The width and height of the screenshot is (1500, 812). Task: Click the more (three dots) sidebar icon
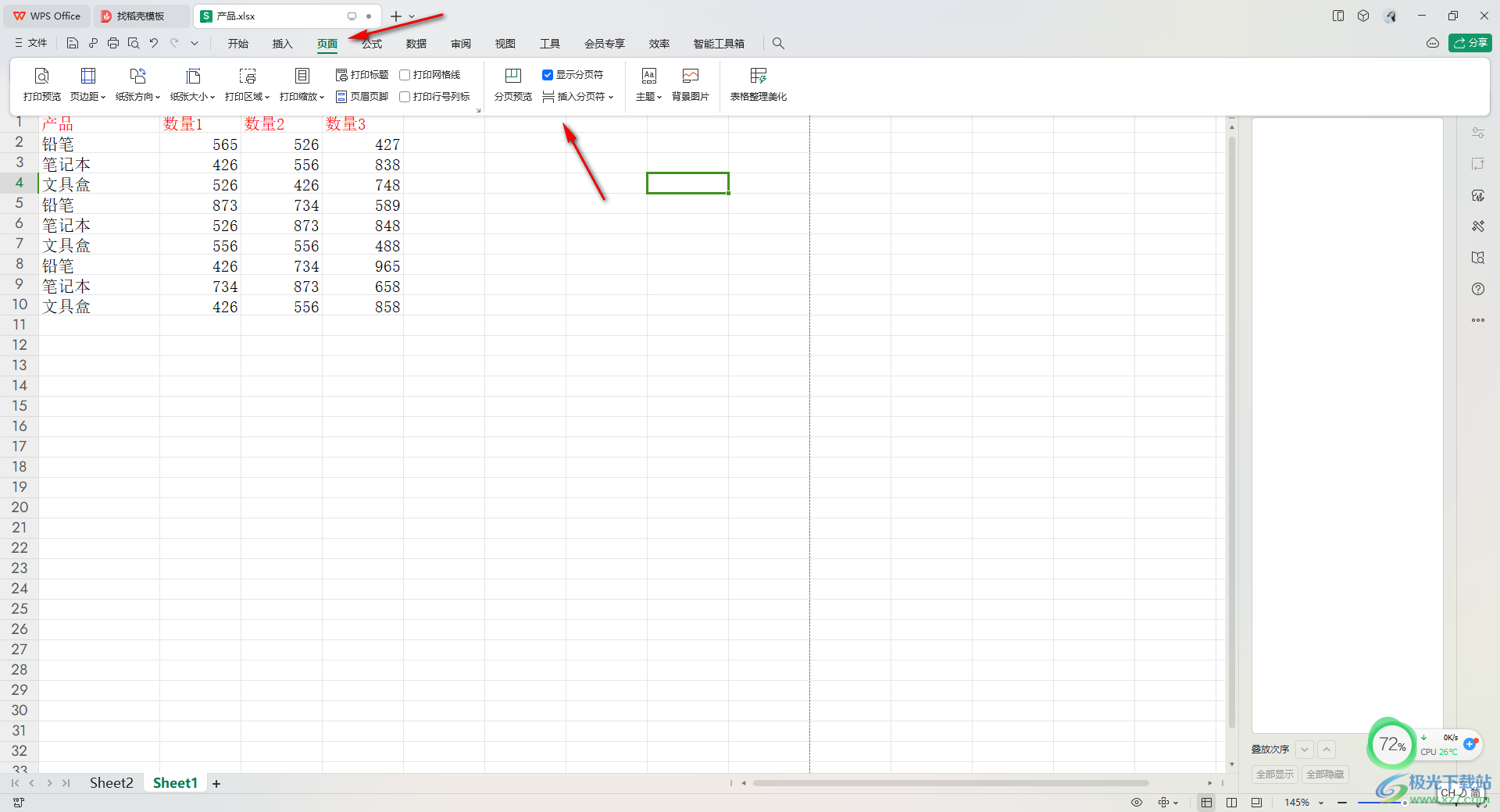point(1478,320)
